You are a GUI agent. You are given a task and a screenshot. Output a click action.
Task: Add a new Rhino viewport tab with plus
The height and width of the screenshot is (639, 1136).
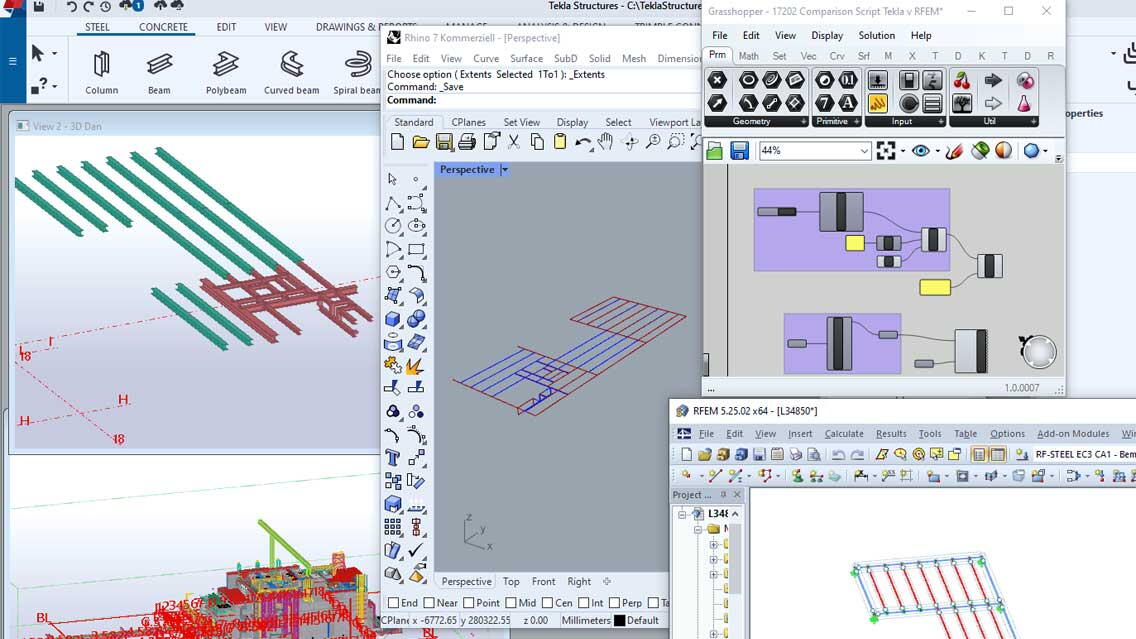(606, 582)
